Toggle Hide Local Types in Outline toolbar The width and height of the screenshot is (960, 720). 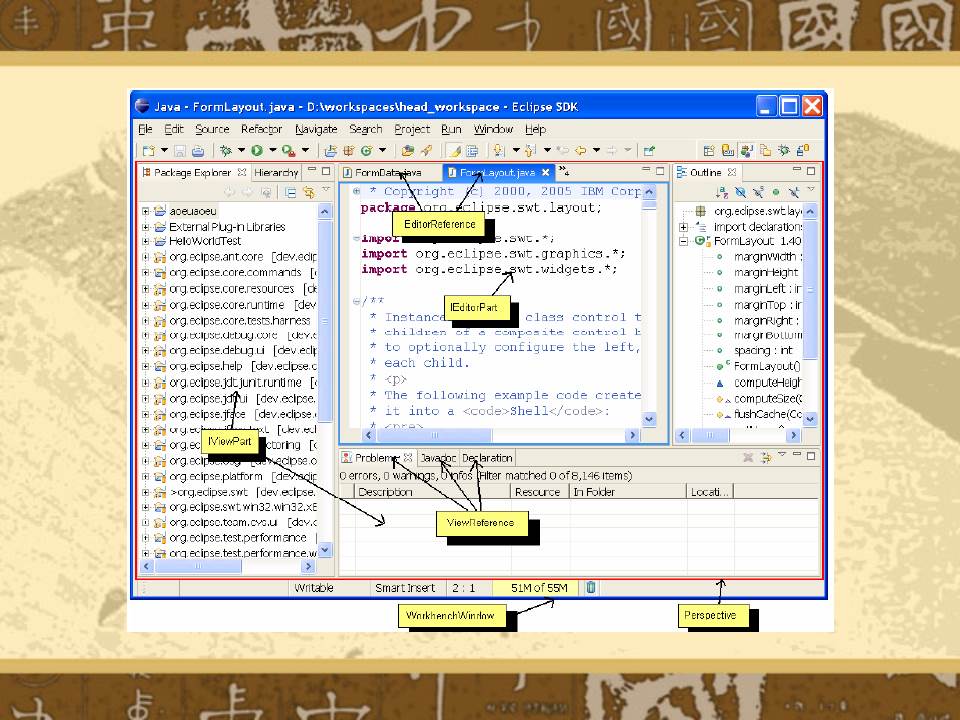pyautogui.click(x=794, y=192)
